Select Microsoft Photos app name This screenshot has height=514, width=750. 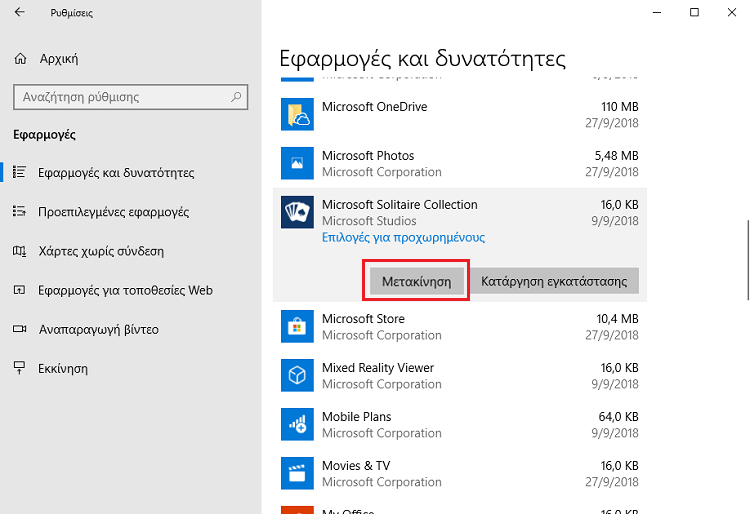[x=368, y=155]
